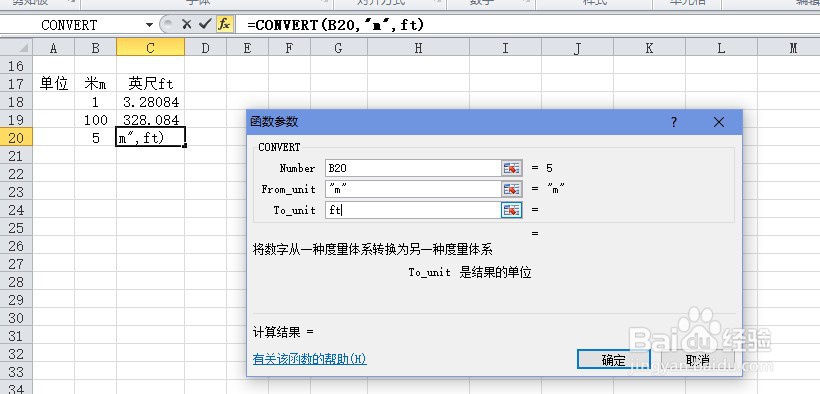Screen dimensions: 820x394
Task: Click cell B19 containing 100
Action: pyautogui.click(x=95, y=119)
